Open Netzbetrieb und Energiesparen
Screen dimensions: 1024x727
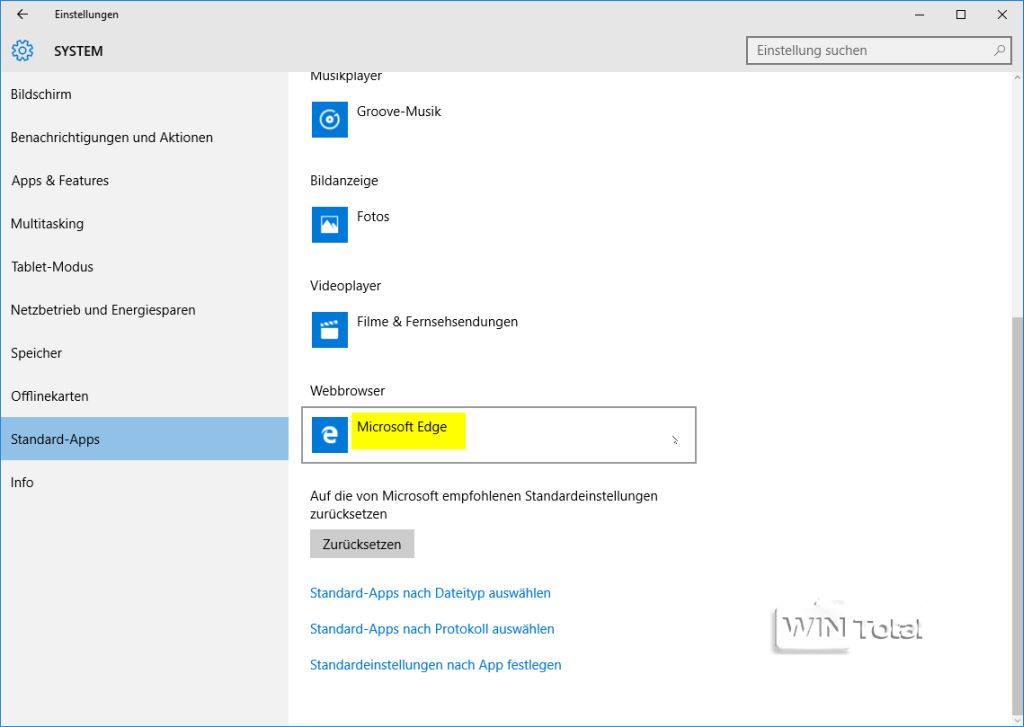pos(144,310)
